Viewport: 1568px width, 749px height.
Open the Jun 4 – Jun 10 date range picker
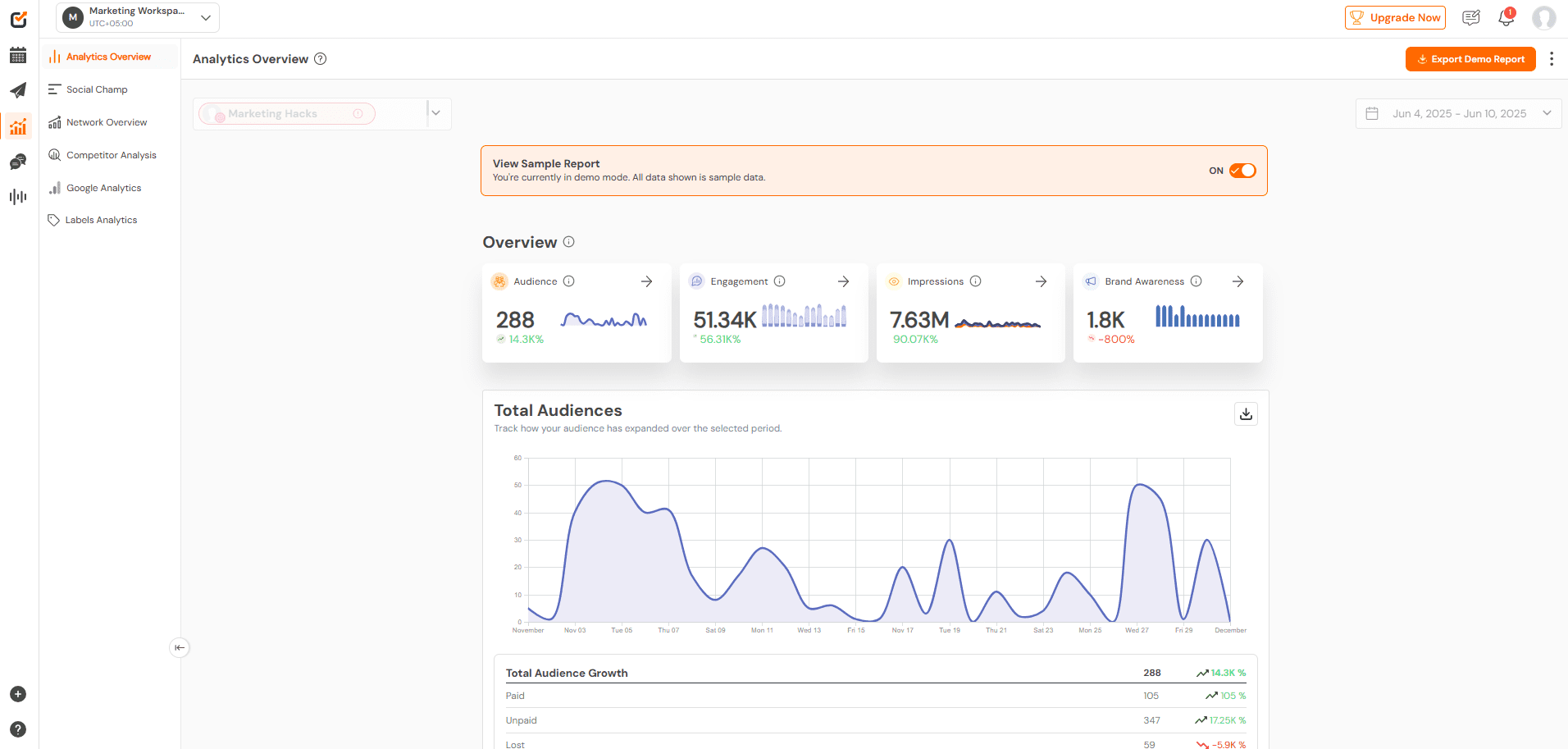click(1457, 113)
